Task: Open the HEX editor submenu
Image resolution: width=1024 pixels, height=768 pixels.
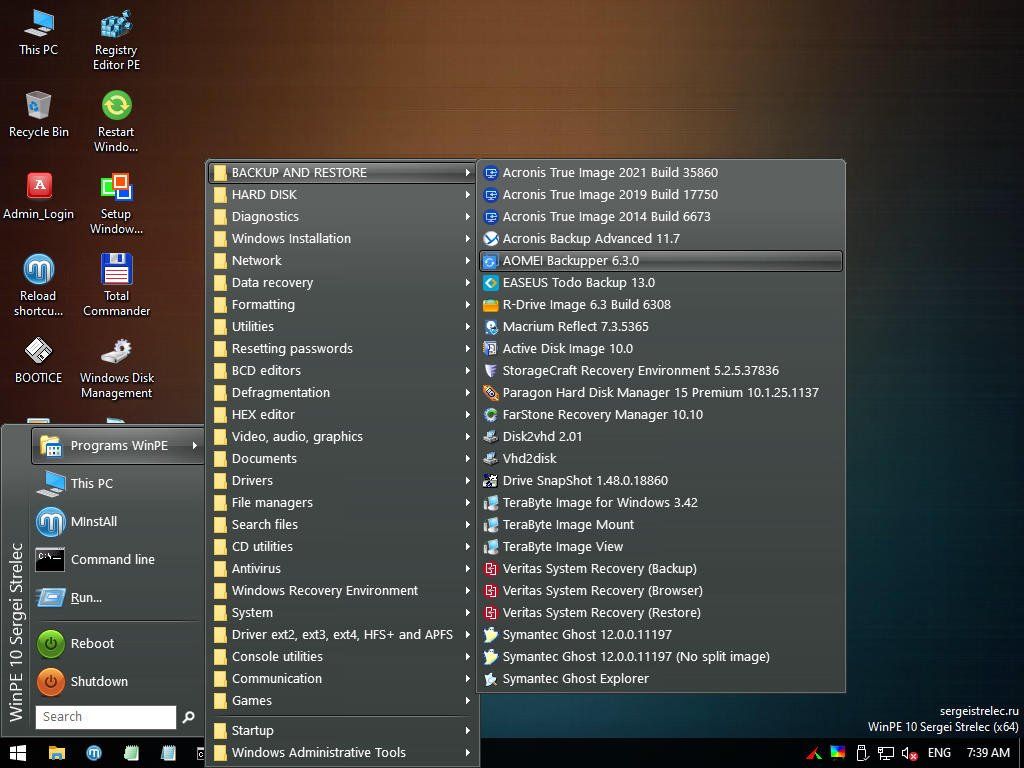Action: (x=343, y=415)
